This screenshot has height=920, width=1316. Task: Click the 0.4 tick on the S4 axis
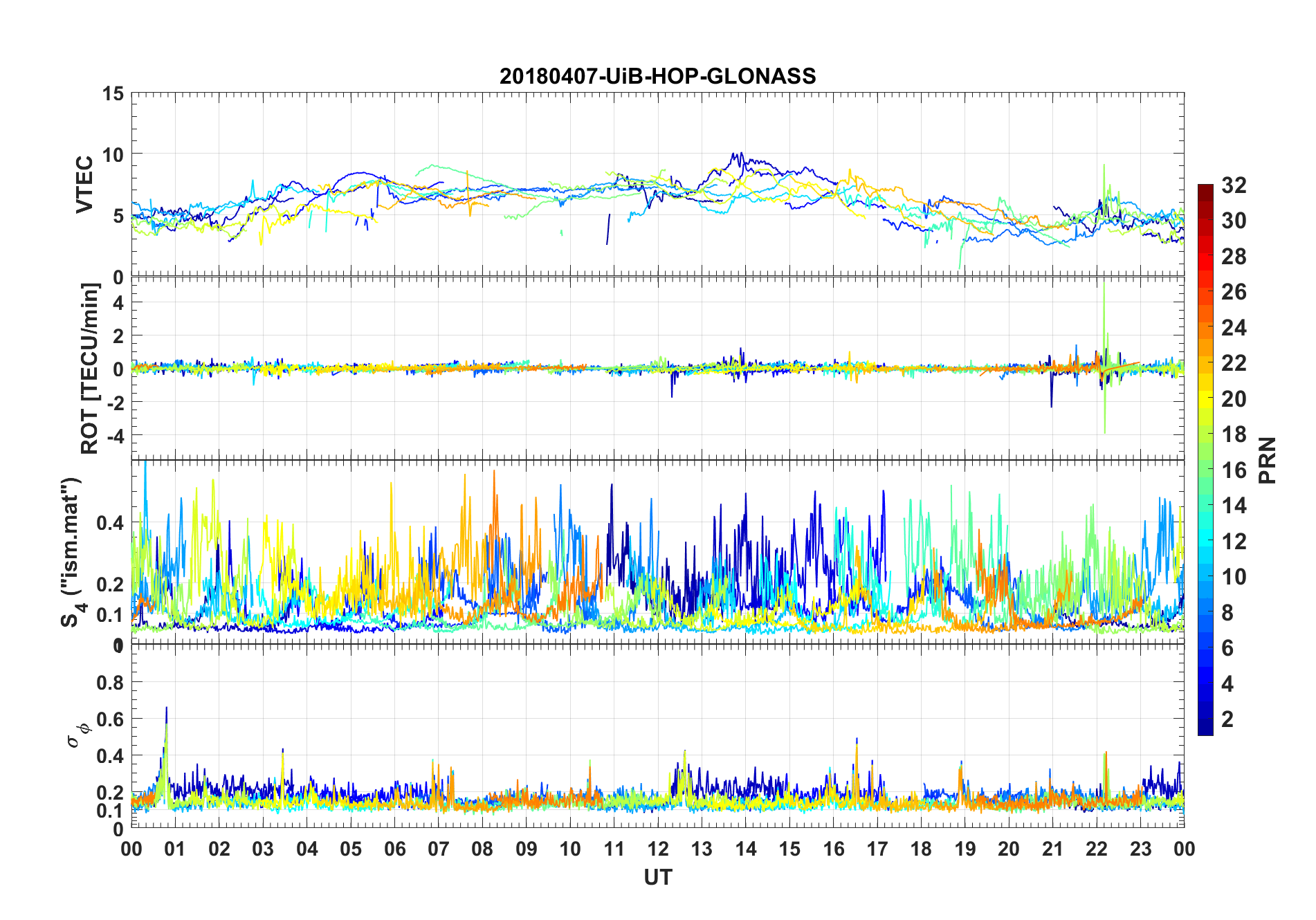pyautogui.click(x=111, y=522)
